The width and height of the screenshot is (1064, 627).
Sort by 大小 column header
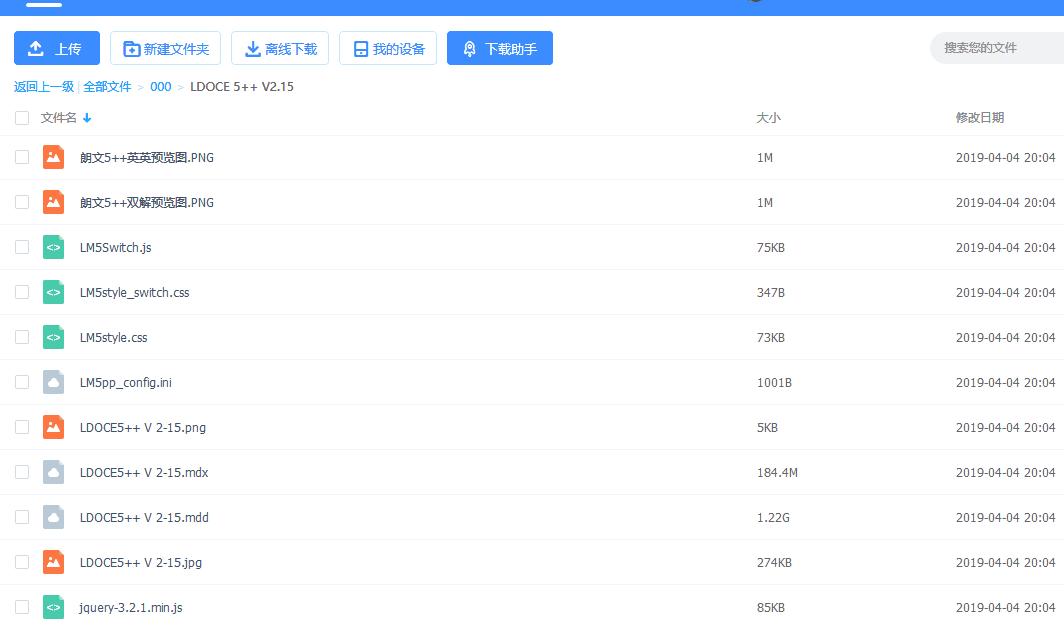click(x=768, y=118)
